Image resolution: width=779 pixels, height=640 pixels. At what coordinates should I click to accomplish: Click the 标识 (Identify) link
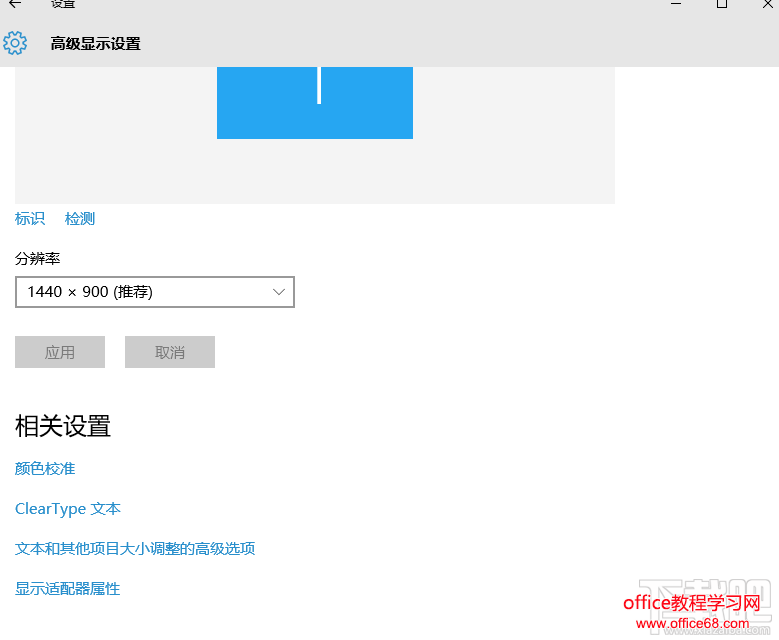[x=30, y=219]
